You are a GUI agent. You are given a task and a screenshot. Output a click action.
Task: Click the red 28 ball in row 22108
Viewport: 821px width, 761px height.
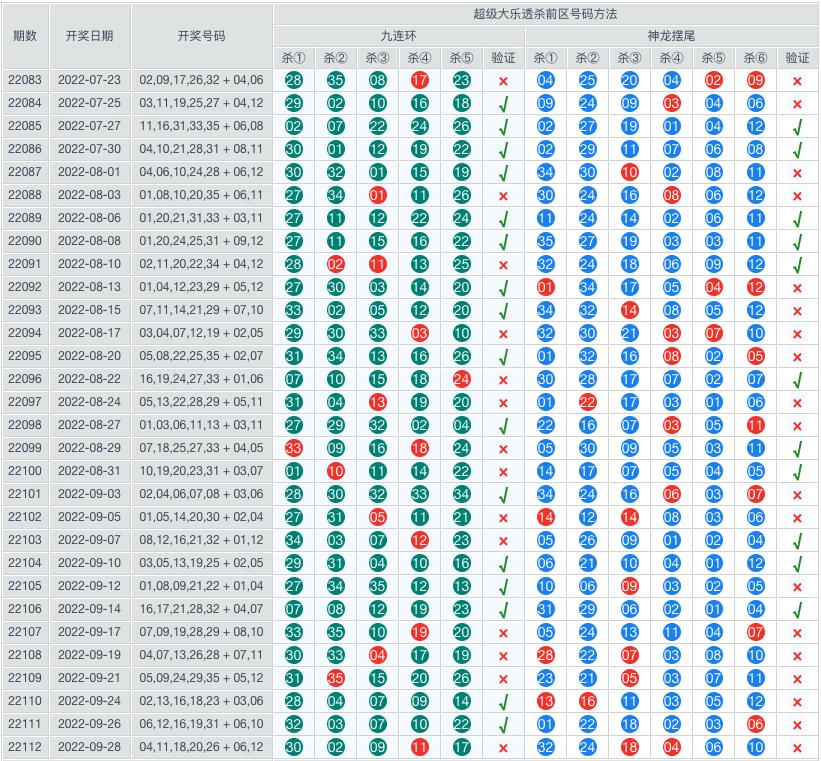[546, 655]
